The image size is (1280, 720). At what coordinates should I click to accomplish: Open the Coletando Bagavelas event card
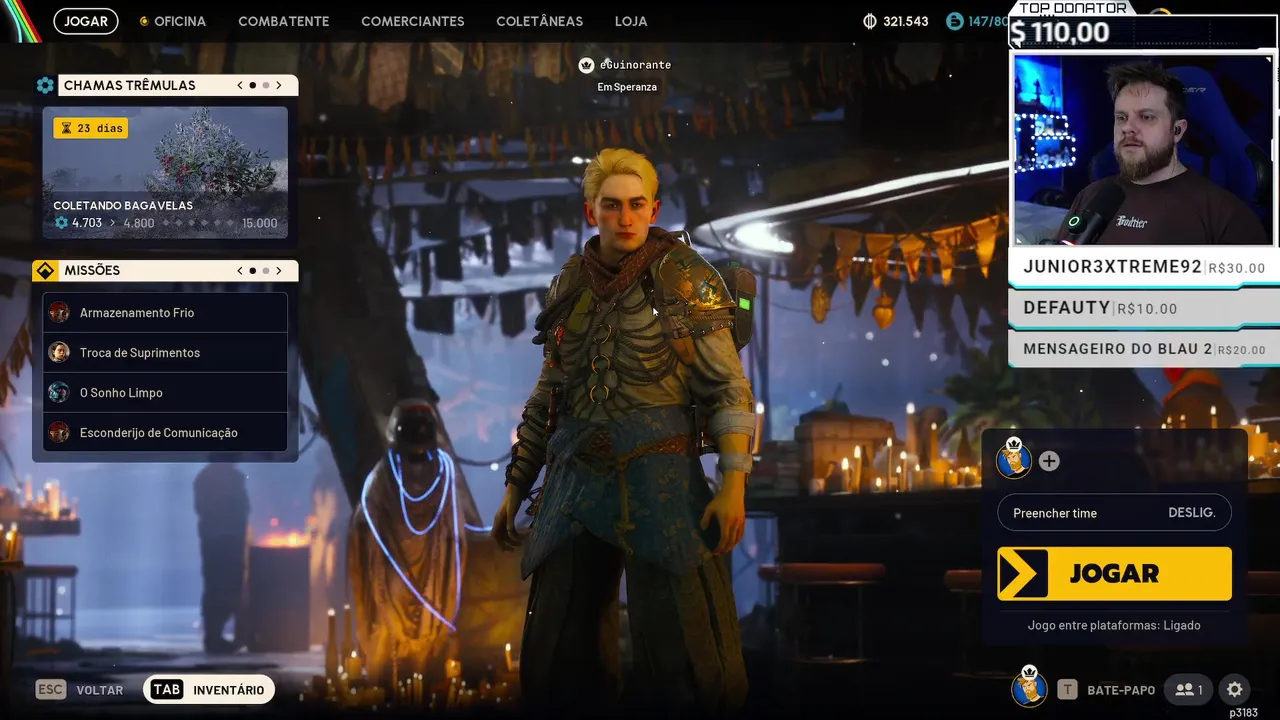click(x=165, y=172)
